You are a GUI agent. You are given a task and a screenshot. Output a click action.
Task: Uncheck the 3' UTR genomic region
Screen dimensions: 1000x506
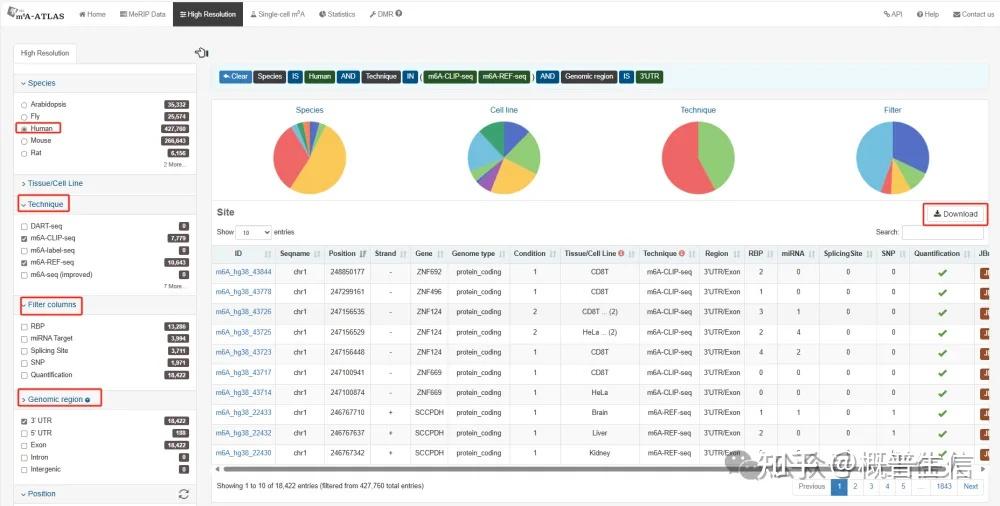pyautogui.click(x=24, y=421)
